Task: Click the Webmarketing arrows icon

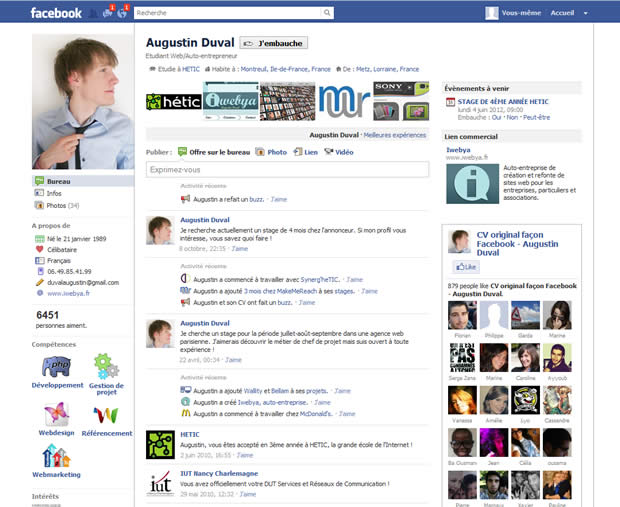Action: pos(56,456)
